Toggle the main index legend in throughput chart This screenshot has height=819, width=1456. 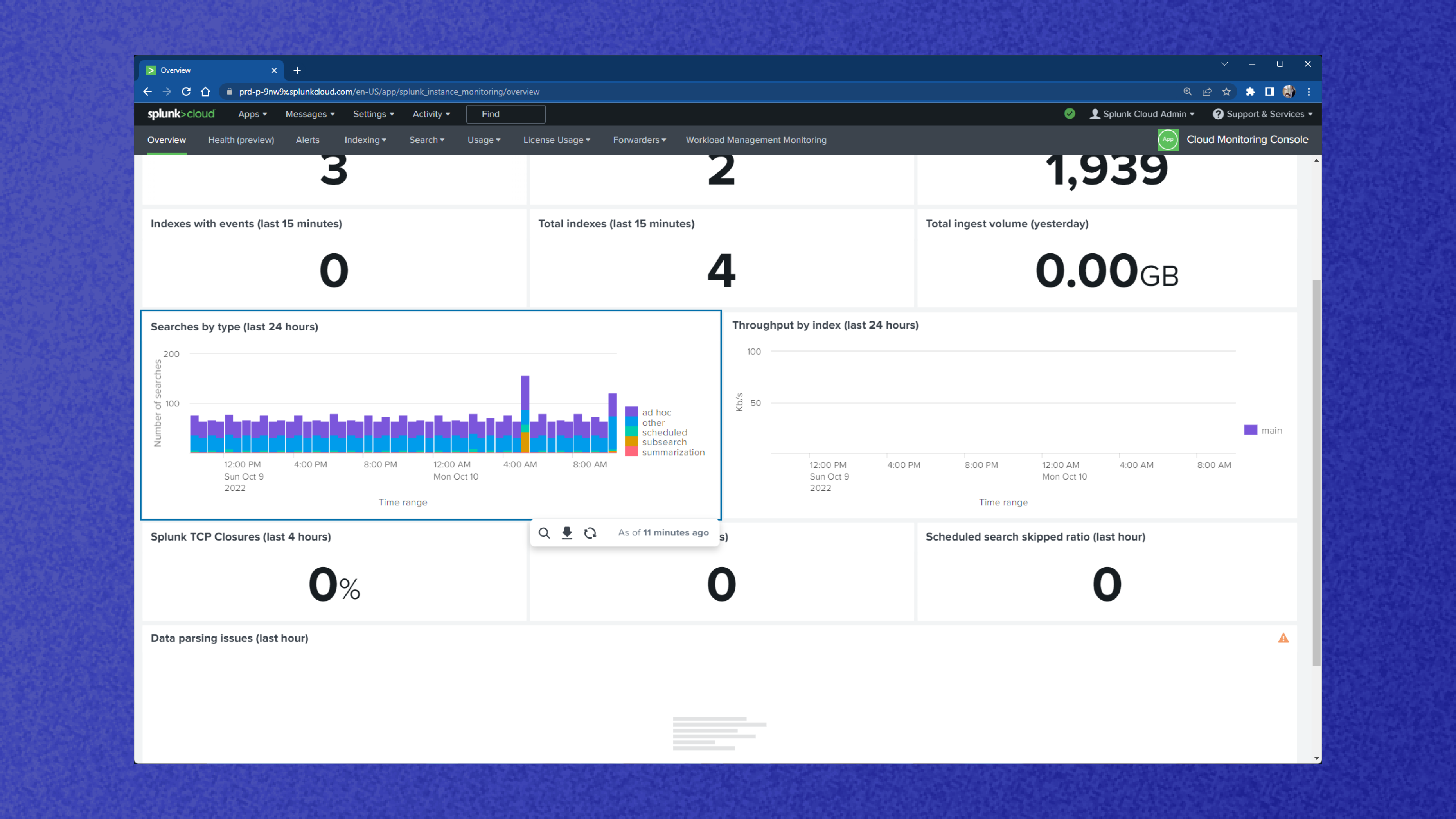pyautogui.click(x=1263, y=430)
